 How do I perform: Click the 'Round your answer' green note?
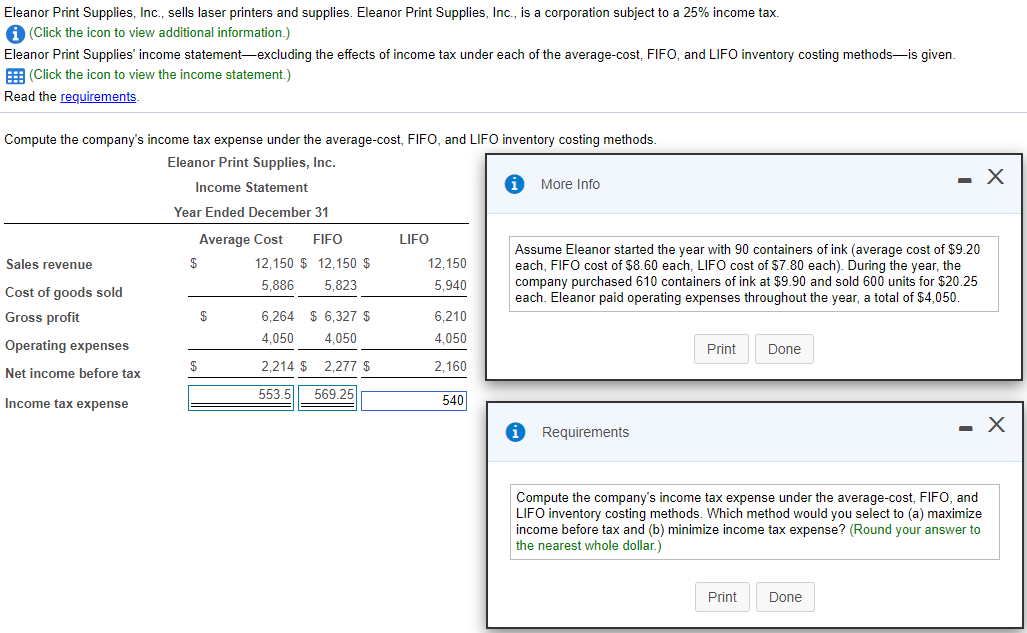tap(748, 537)
